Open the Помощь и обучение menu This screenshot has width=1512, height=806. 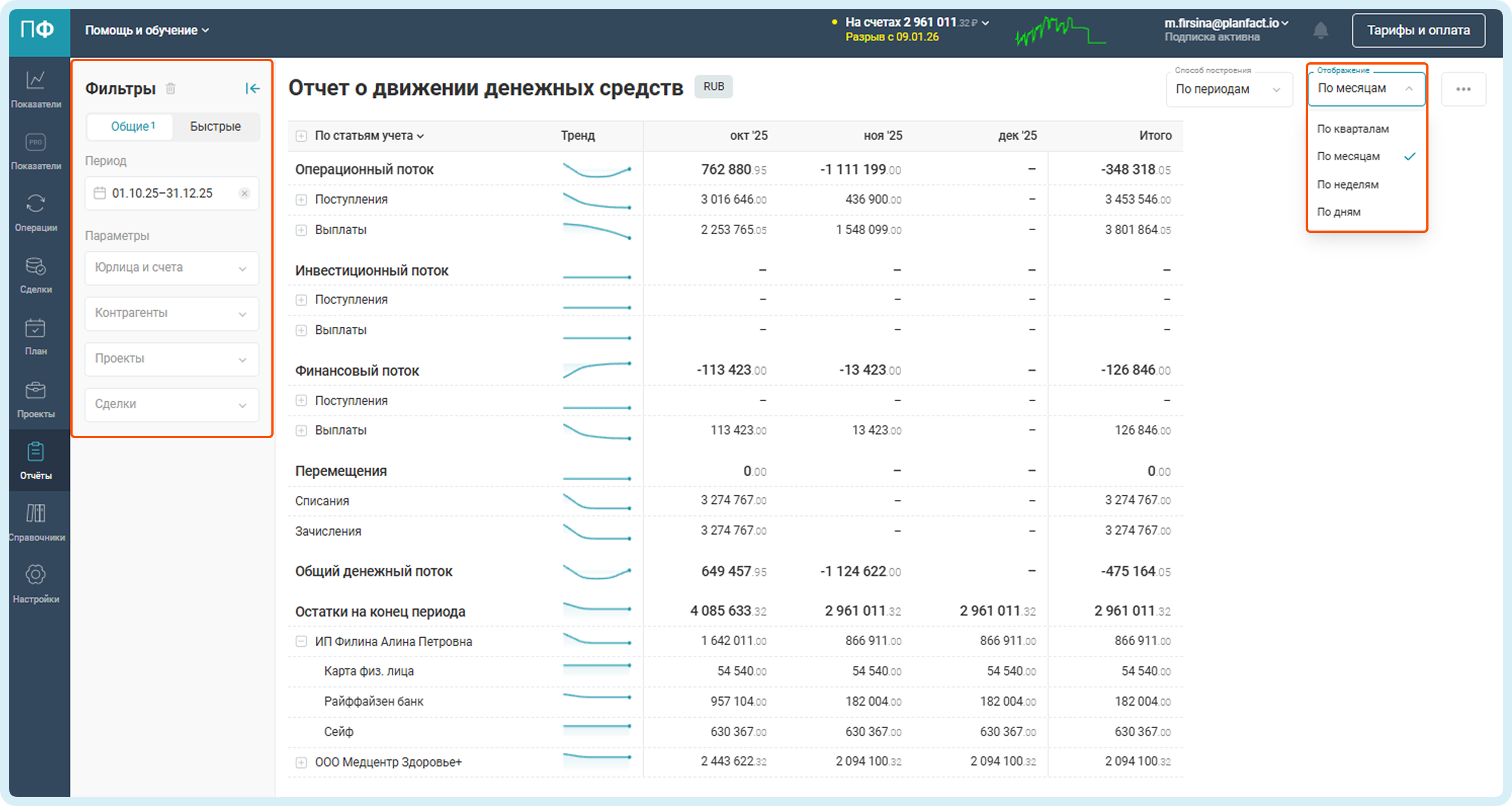coord(147,30)
